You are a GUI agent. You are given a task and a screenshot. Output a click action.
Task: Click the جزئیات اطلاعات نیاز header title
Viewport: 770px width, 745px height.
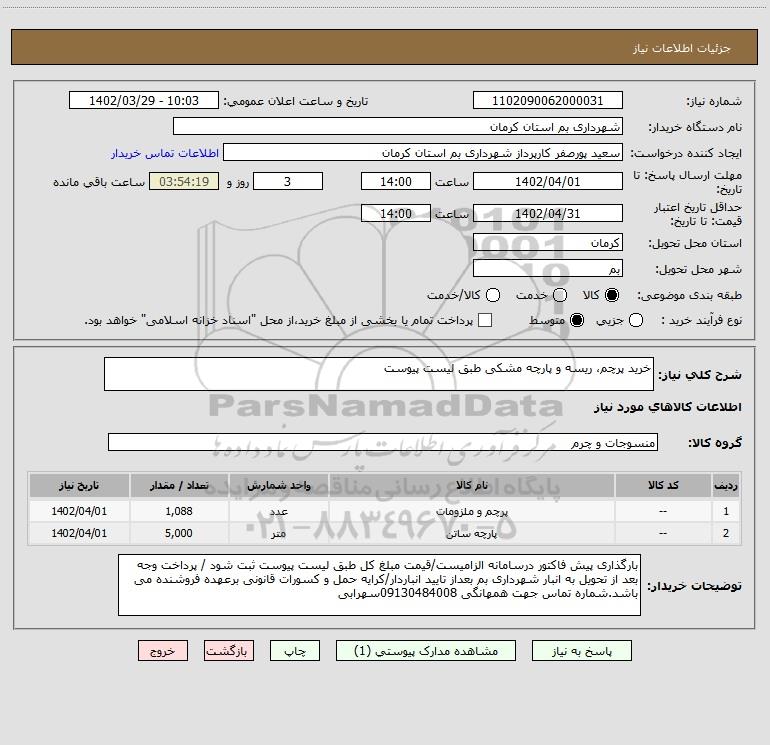[x=682, y=48]
